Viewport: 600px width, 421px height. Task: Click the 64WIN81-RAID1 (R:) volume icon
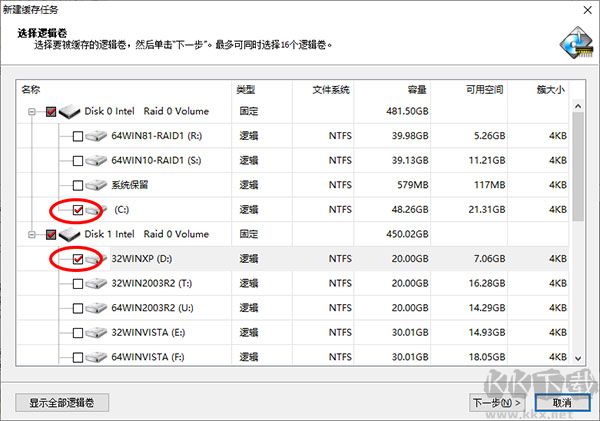pyautogui.click(x=96, y=136)
